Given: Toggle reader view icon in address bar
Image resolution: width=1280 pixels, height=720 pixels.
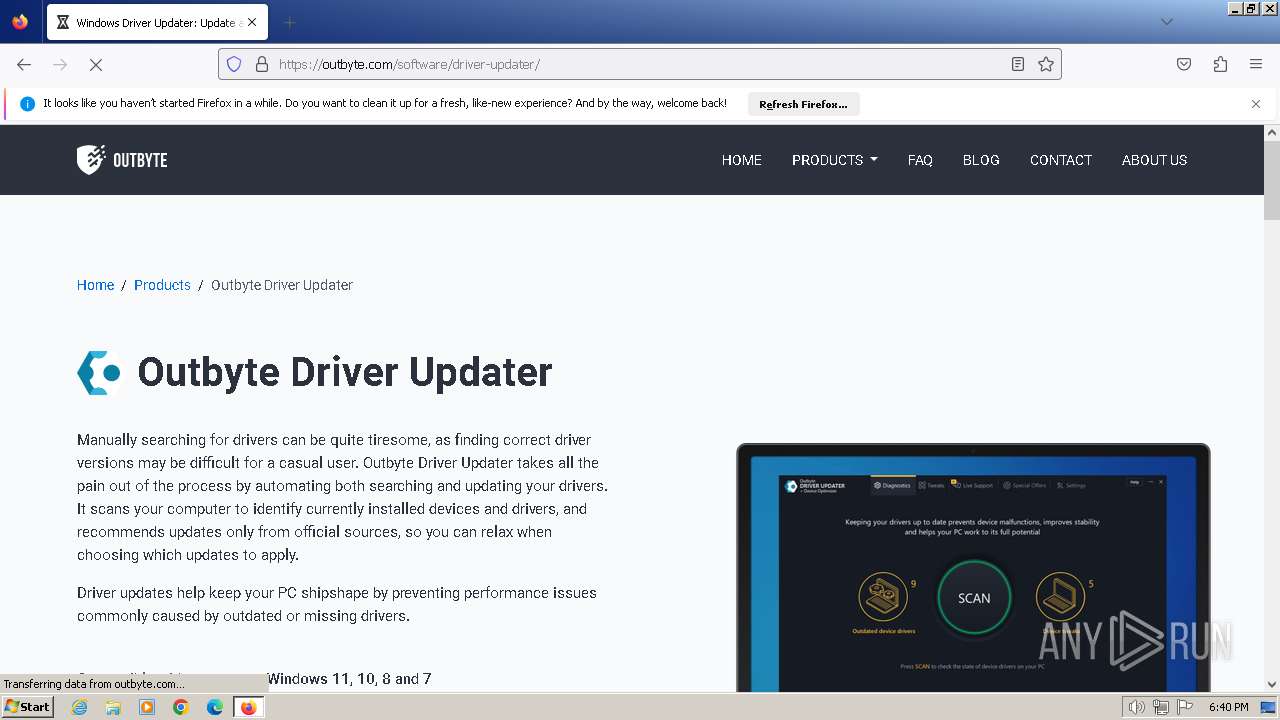Looking at the screenshot, I should pyautogui.click(x=1018, y=64).
